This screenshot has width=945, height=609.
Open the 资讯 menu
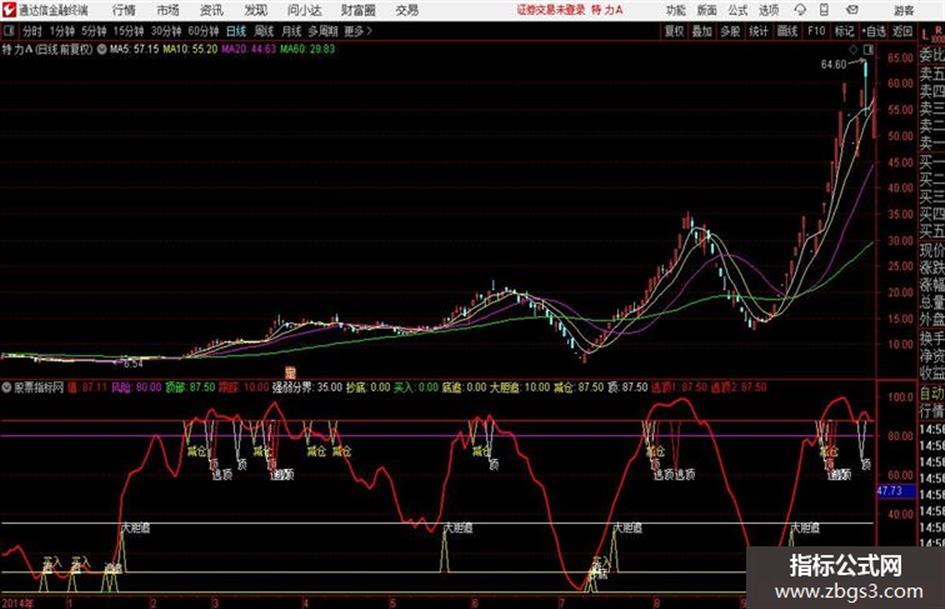[x=212, y=10]
